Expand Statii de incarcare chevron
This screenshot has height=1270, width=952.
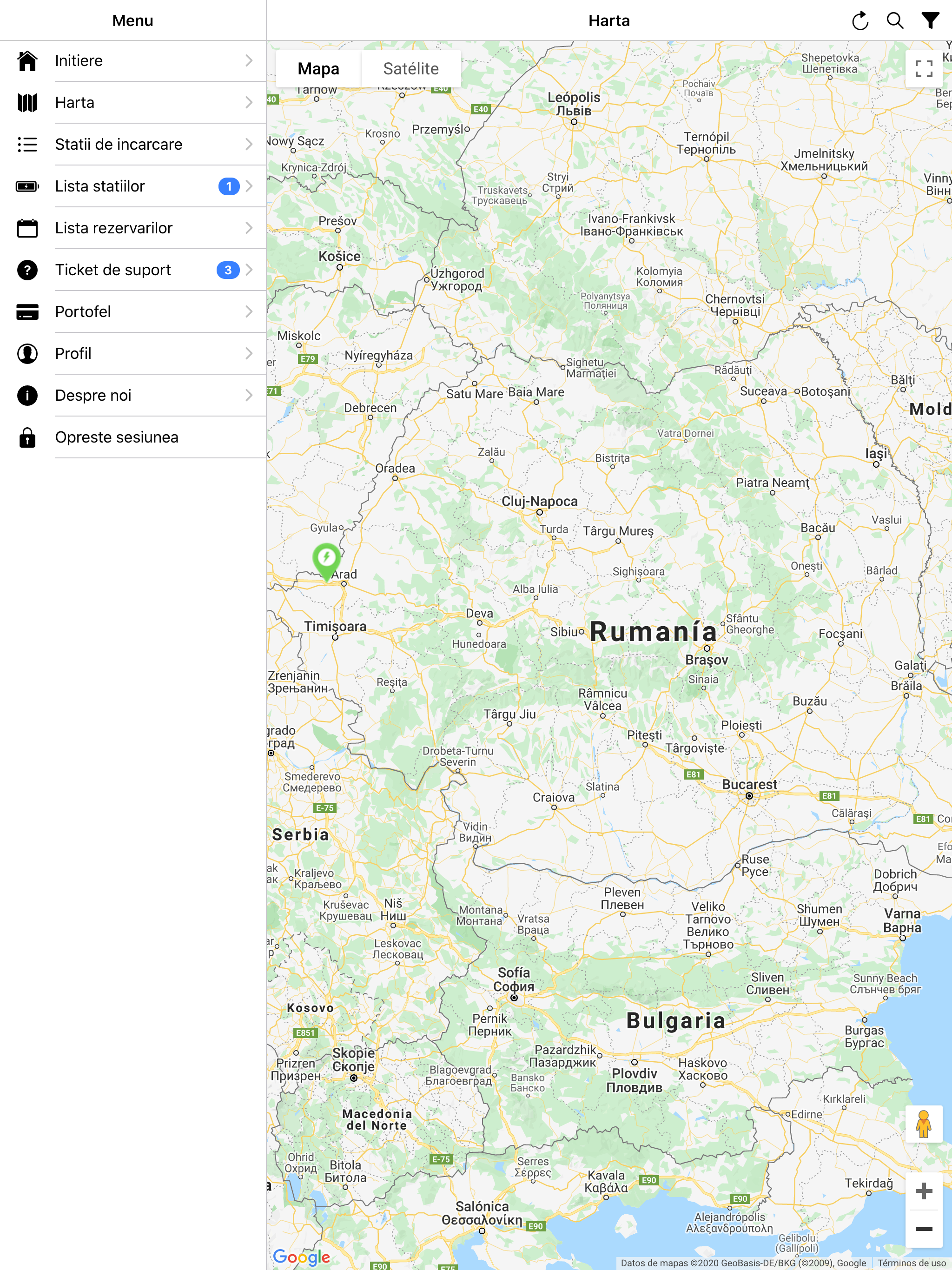tap(249, 144)
